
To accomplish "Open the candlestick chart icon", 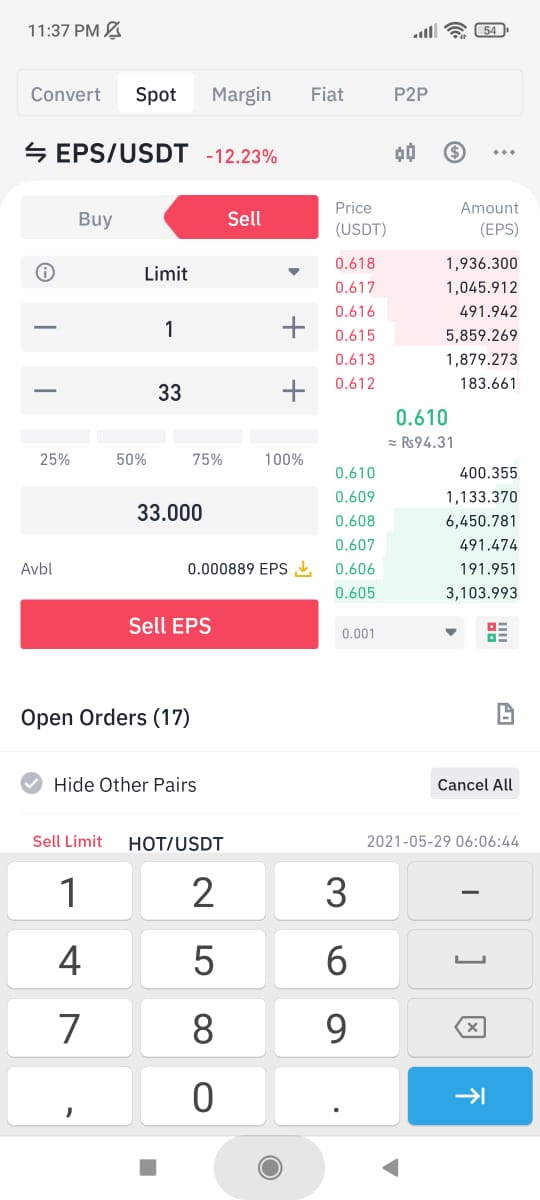I will point(405,153).
